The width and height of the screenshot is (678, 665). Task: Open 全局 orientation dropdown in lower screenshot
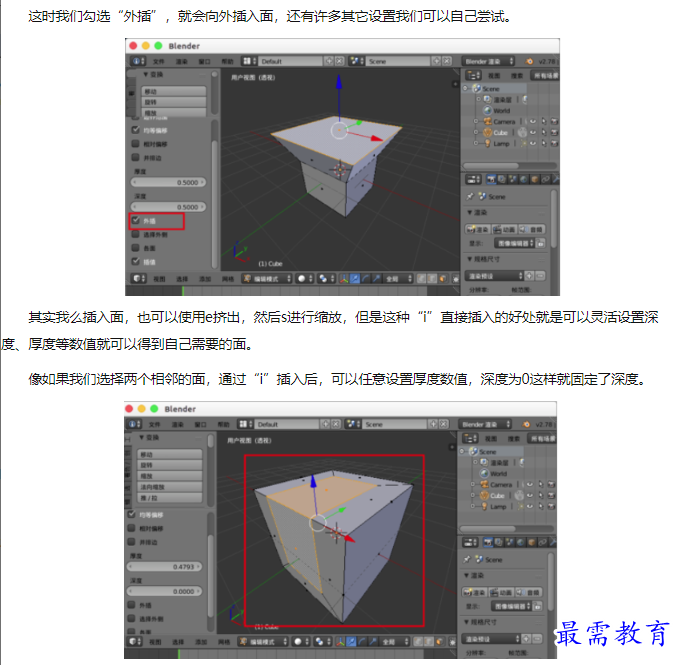[x=393, y=641]
